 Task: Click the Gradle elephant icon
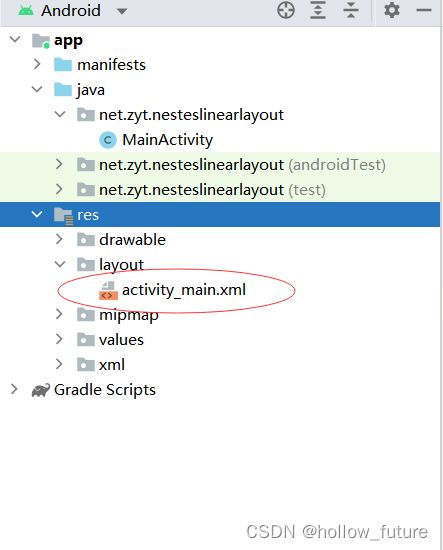point(41,390)
